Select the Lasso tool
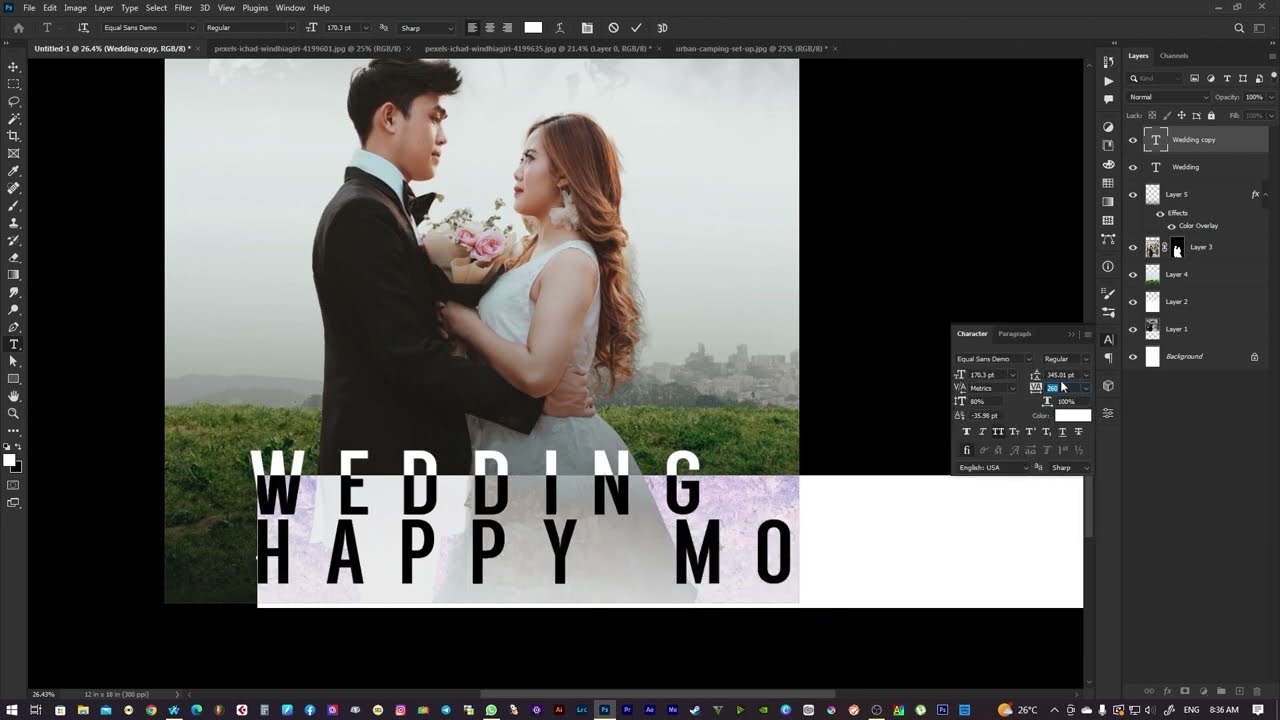 [x=13, y=101]
